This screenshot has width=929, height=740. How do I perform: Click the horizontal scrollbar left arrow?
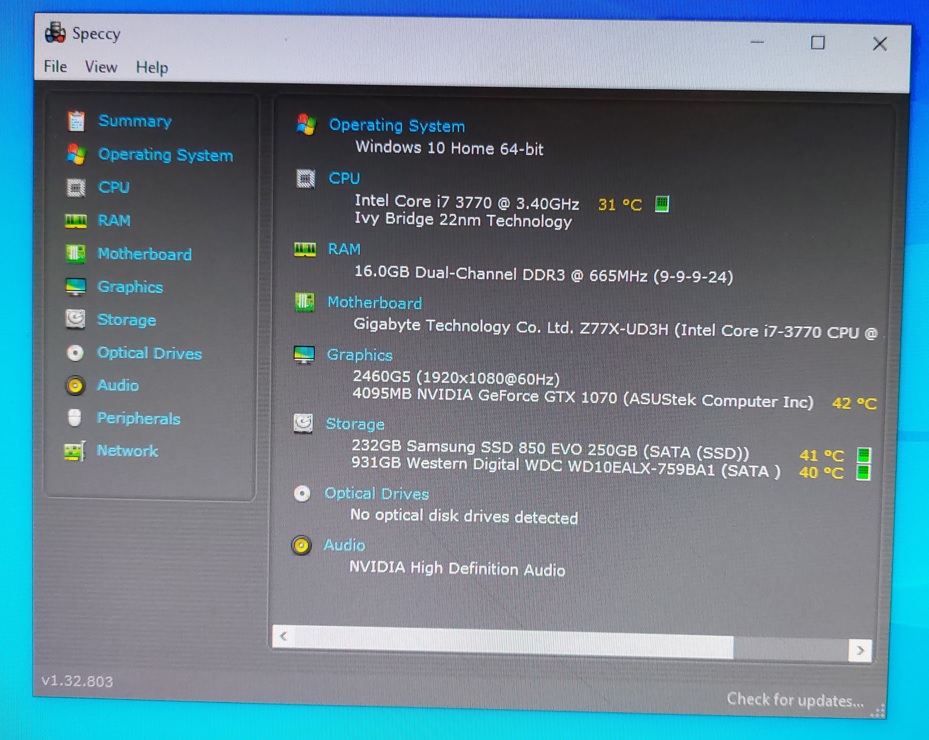pos(284,636)
